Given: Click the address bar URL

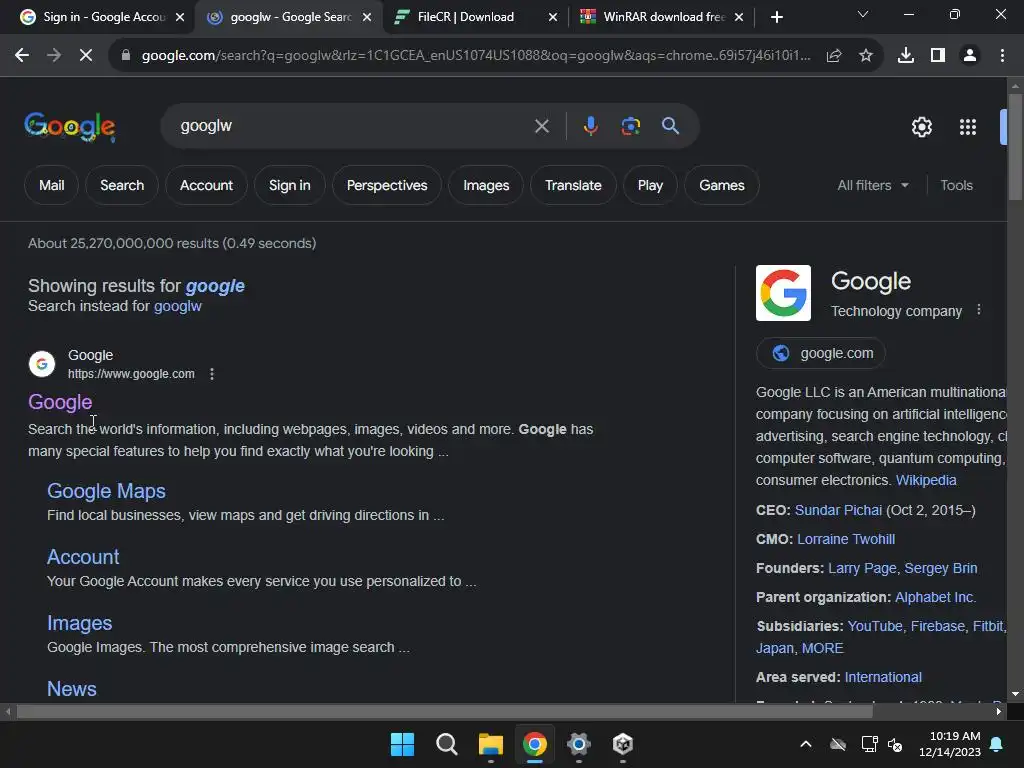Looking at the screenshot, I should [x=475, y=56].
